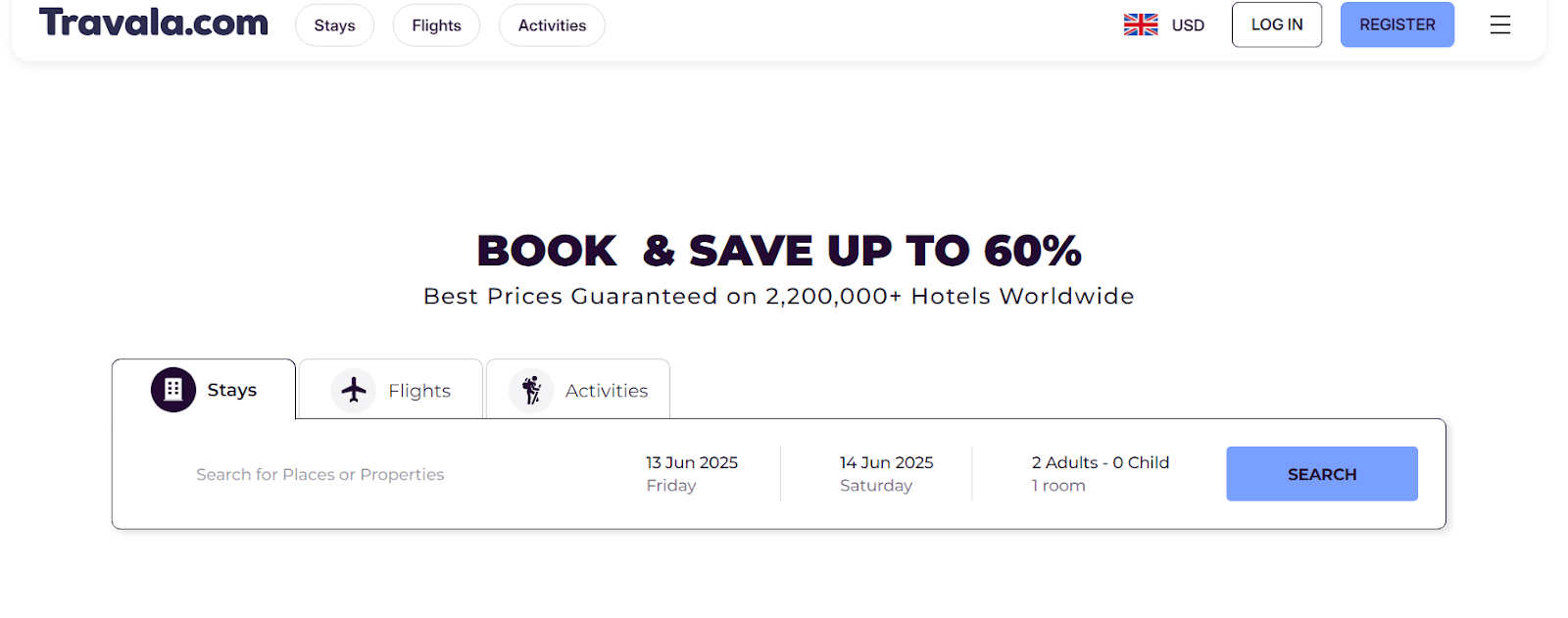The height and width of the screenshot is (618, 1568).
Task: Switch to the Activities search tab
Action: 578,390
